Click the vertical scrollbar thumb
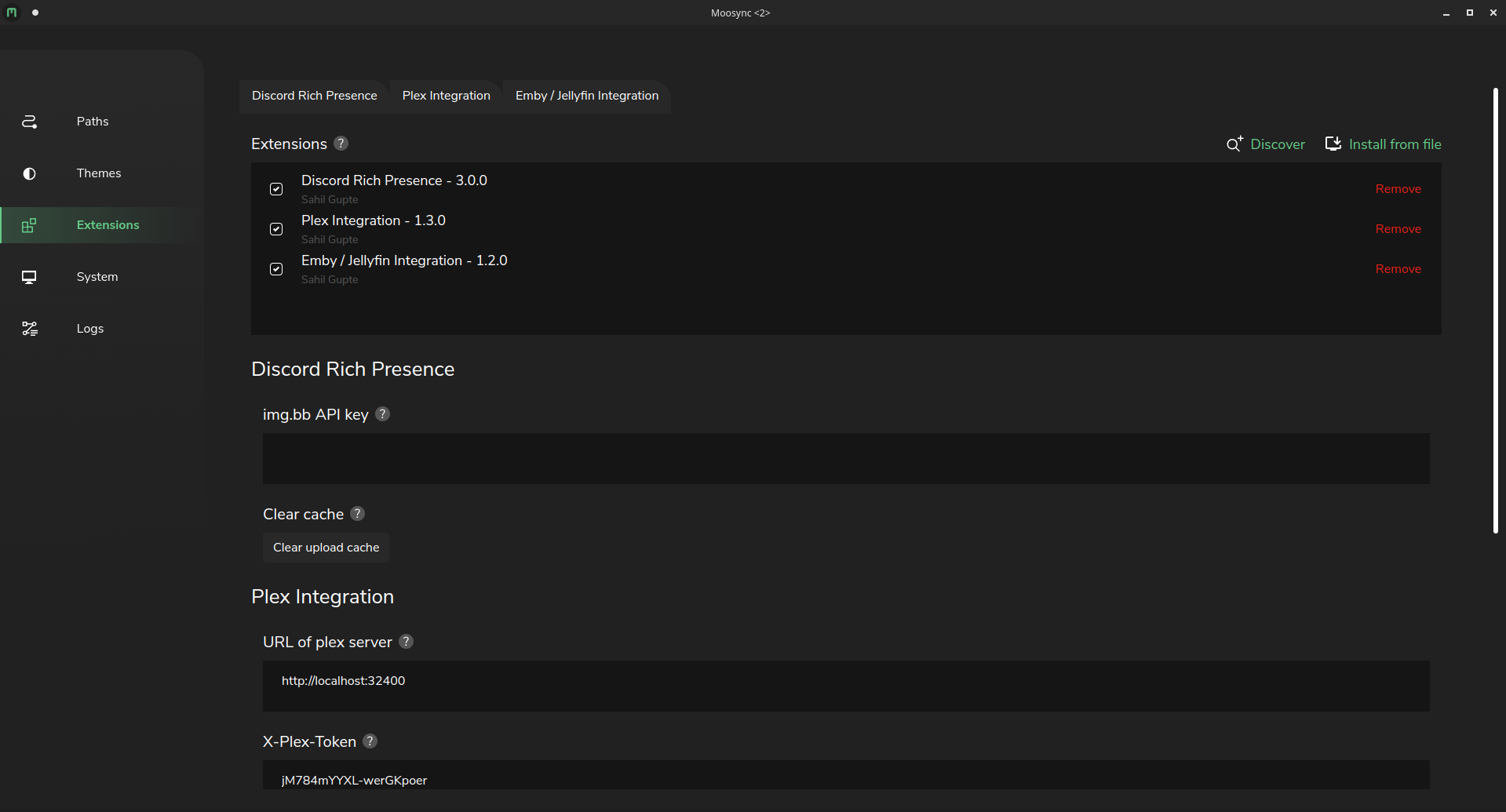Screen dimensions: 1506x812 pyautogui.click(x=1495, y=311)
